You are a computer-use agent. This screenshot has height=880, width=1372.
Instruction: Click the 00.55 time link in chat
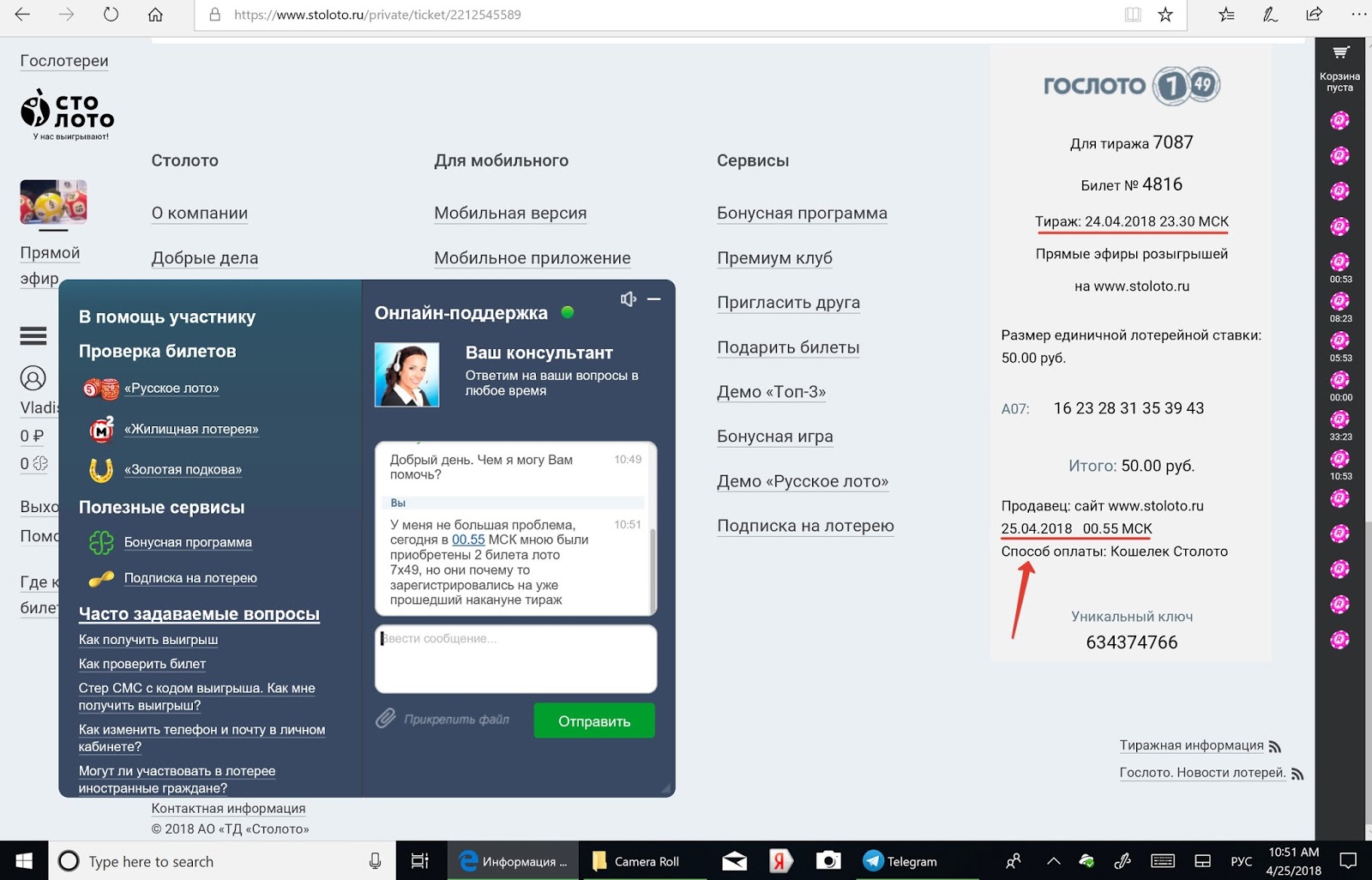click(x=468, y=539)
